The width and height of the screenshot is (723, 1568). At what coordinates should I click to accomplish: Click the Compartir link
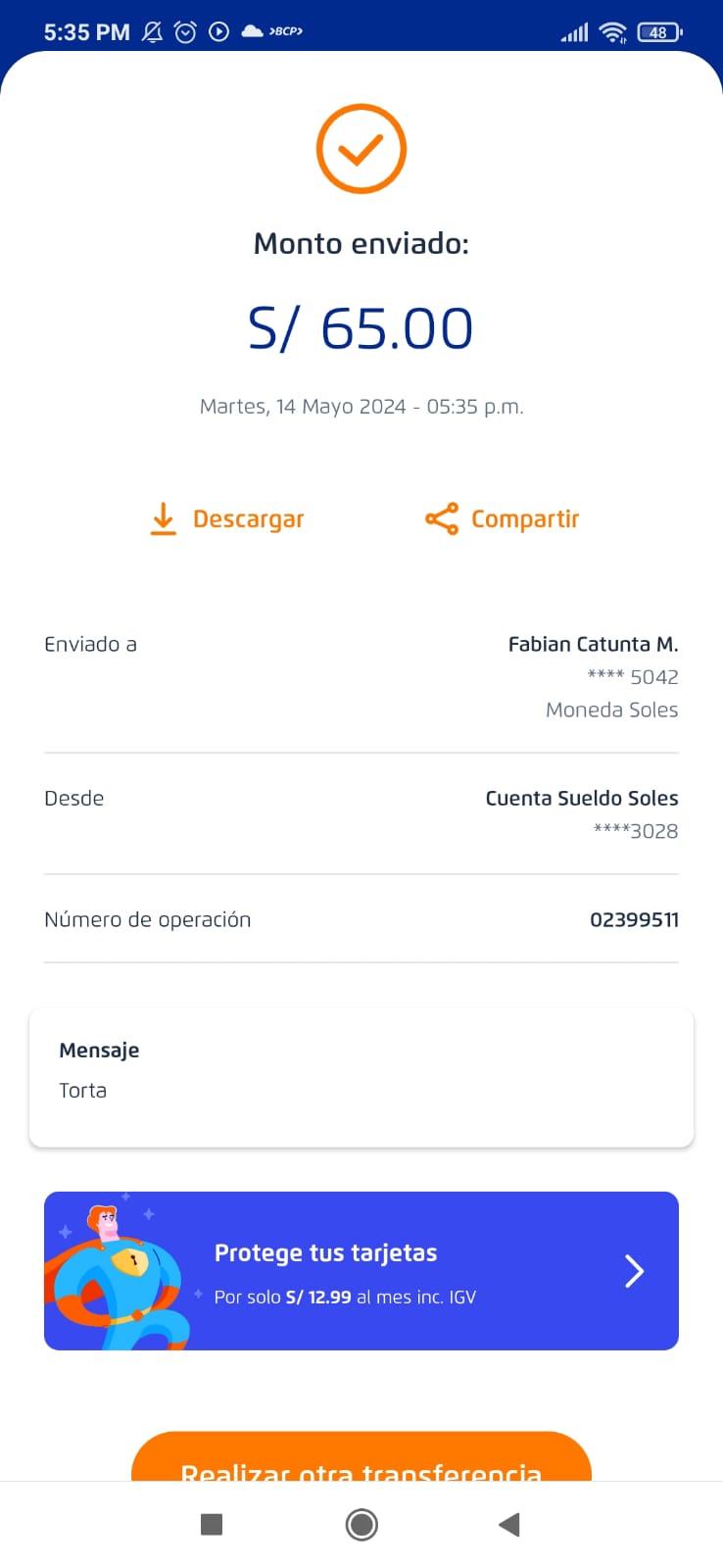pos(525,519)
